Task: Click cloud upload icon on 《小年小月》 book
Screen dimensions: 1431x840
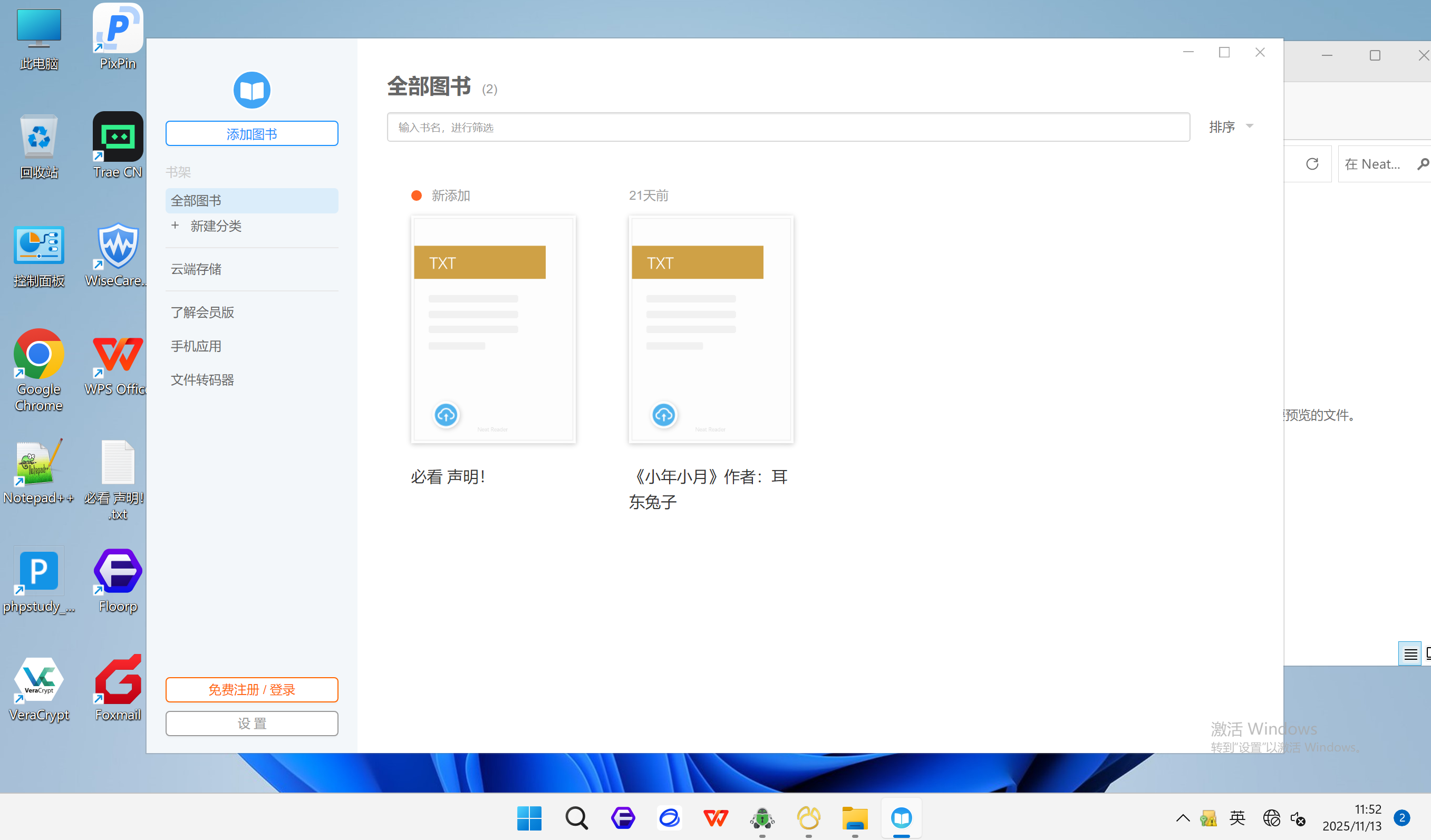Action: (663, 415)
